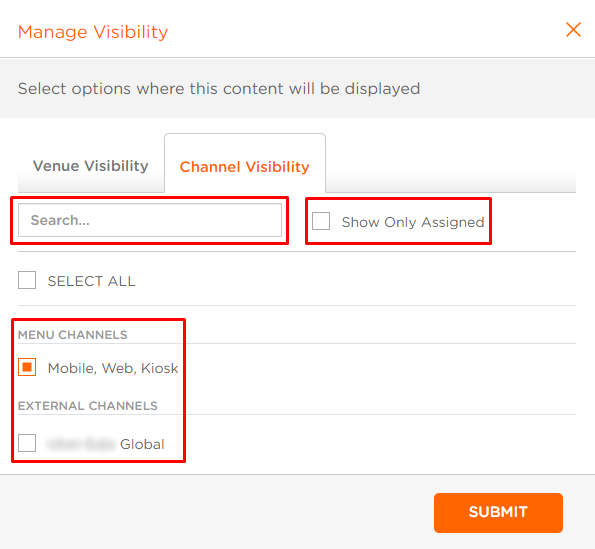The image size is (595, 549).
Task: Check the Global external channel checkbox
Action: [x=27, y=443]
